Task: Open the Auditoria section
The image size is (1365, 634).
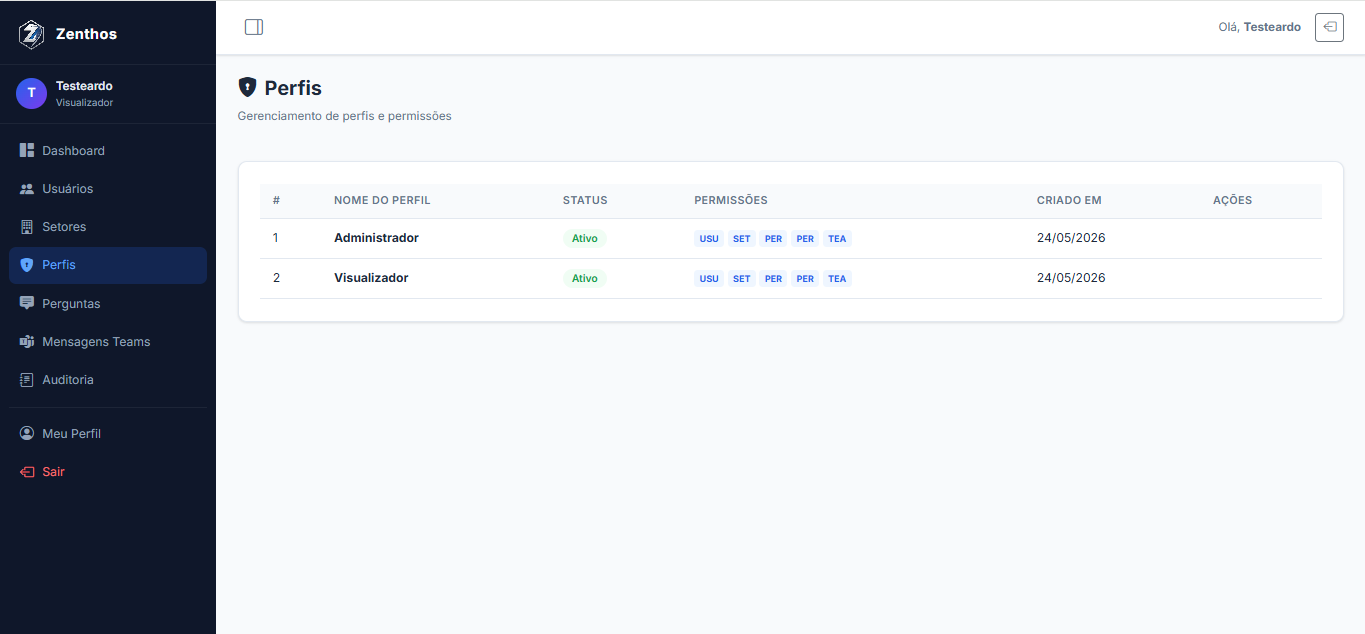Action: point(108,380)
